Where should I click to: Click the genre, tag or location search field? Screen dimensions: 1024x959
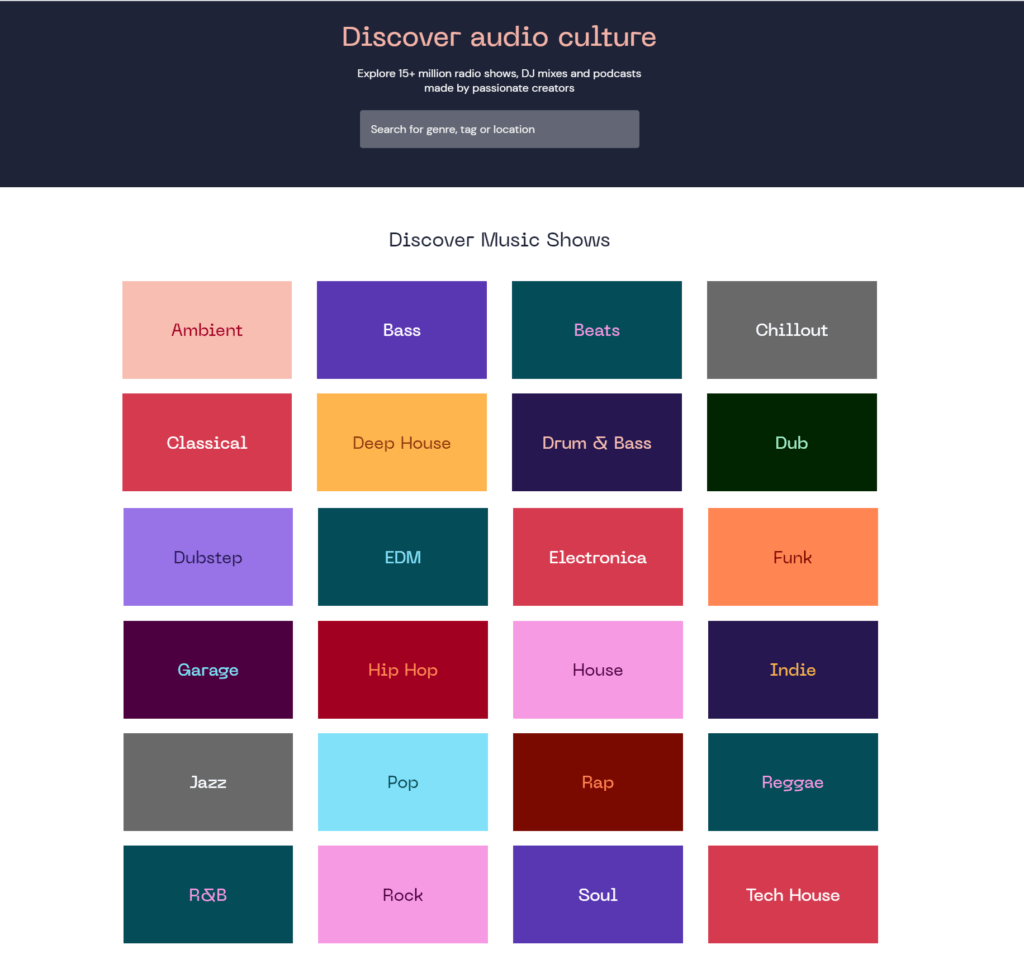(499, 129)
